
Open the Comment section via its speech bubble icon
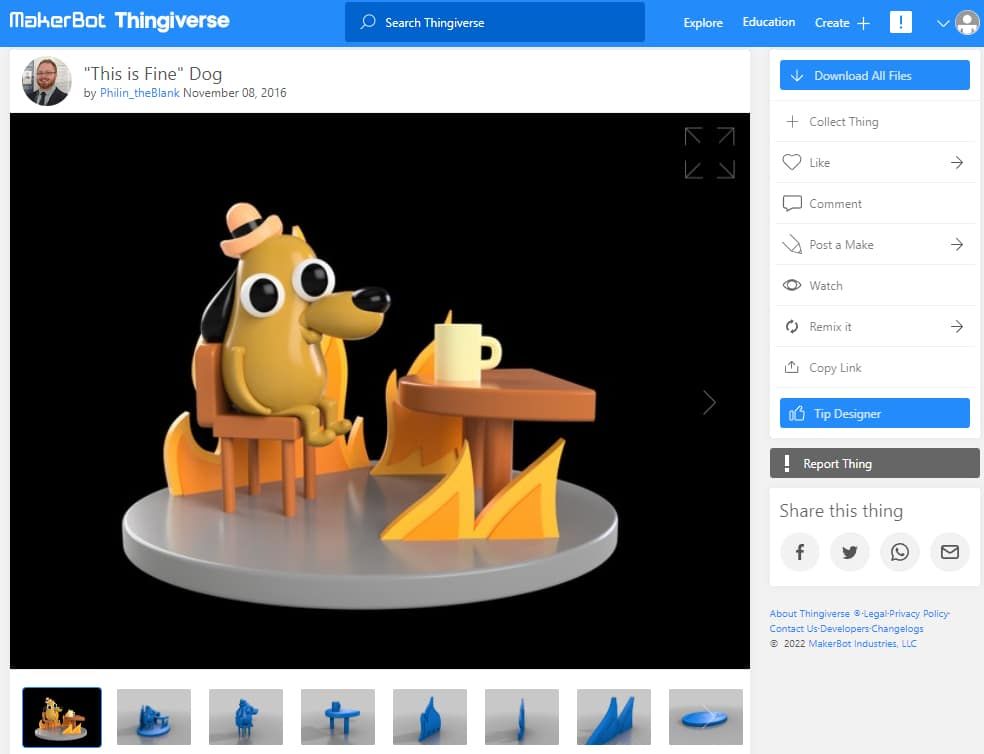click(x=791, y=203)
